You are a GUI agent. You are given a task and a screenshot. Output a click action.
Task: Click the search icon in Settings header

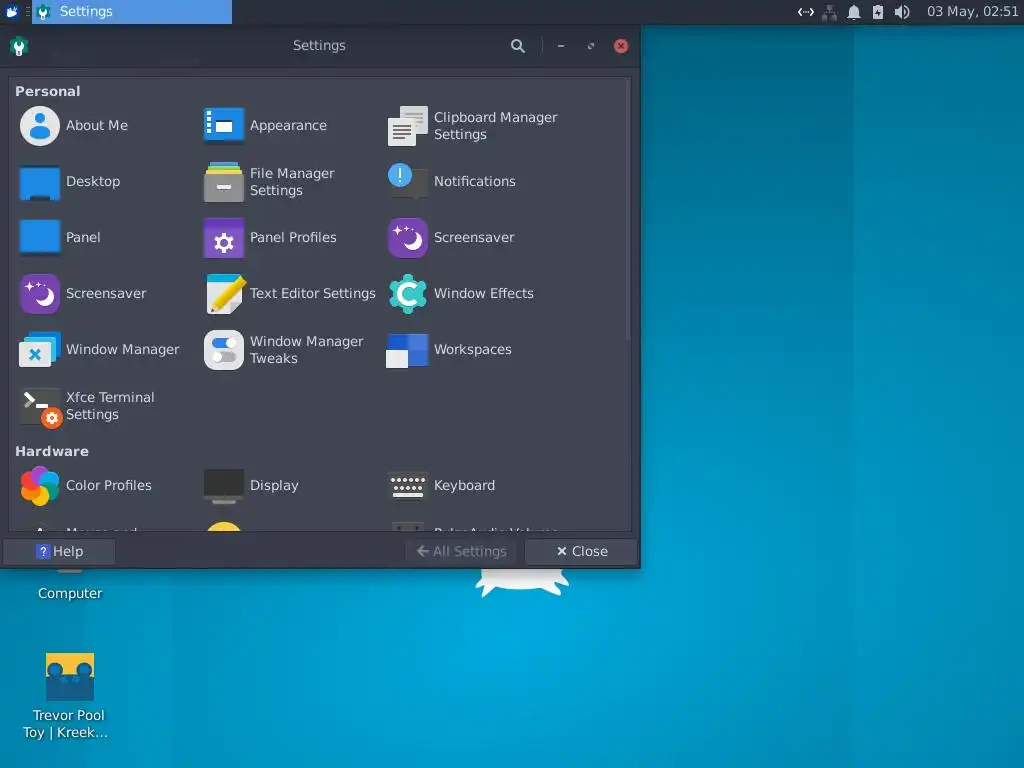(x=518, y=46)
